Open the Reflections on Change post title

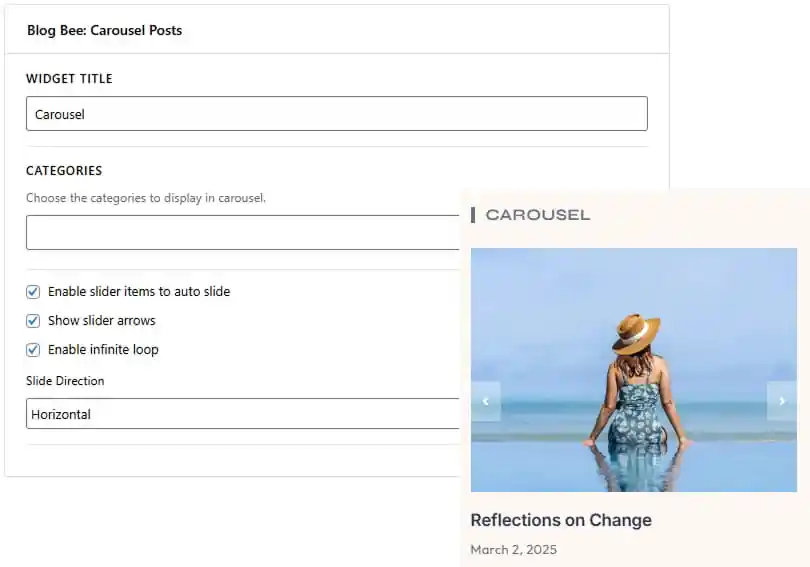coord(561,520)
